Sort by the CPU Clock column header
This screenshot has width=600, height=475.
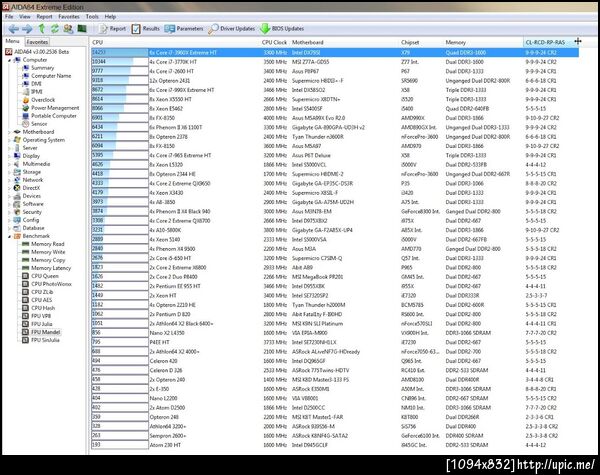click(274, 42)
